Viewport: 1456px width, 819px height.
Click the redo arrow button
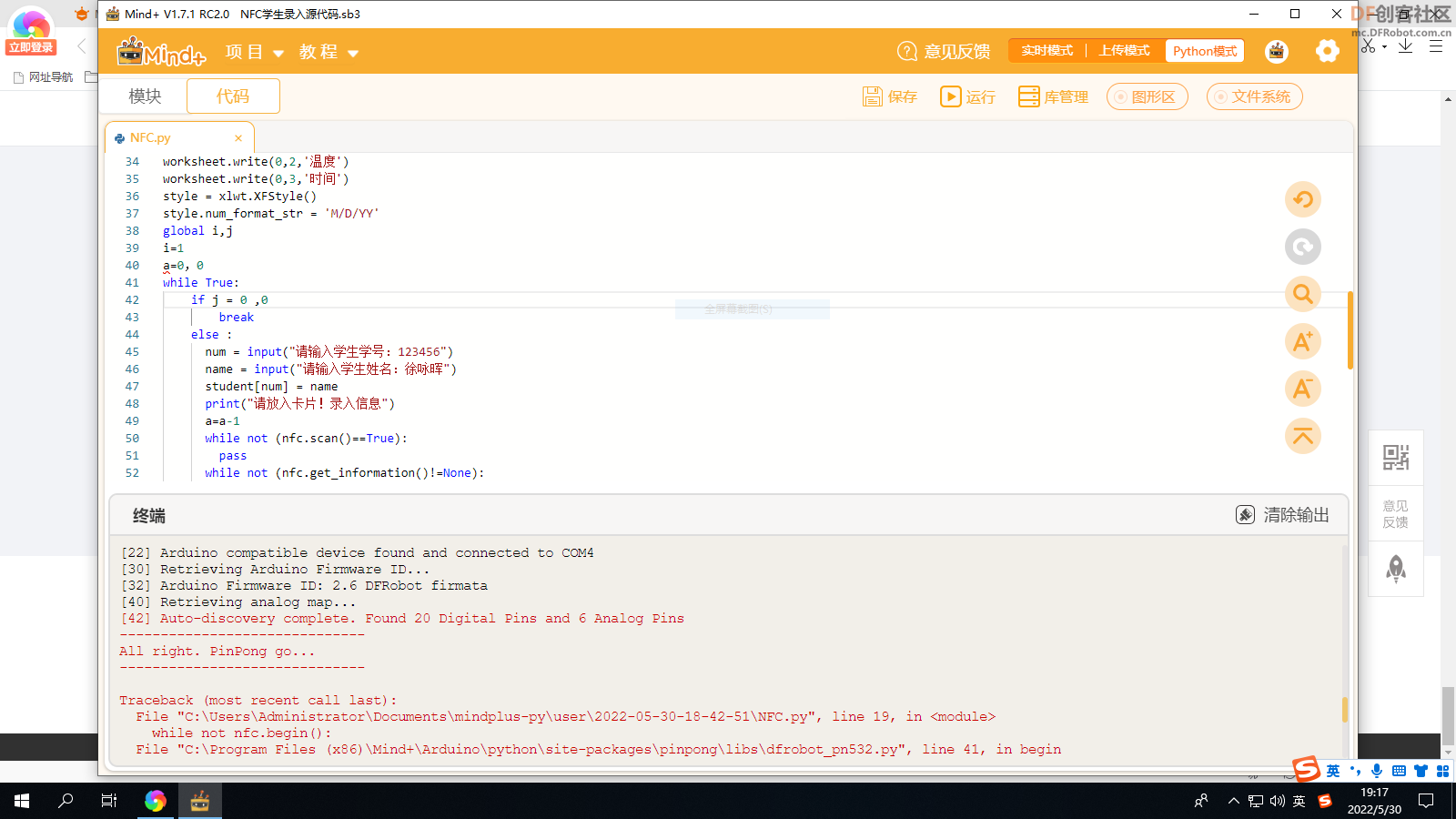tap(1303, 247)
